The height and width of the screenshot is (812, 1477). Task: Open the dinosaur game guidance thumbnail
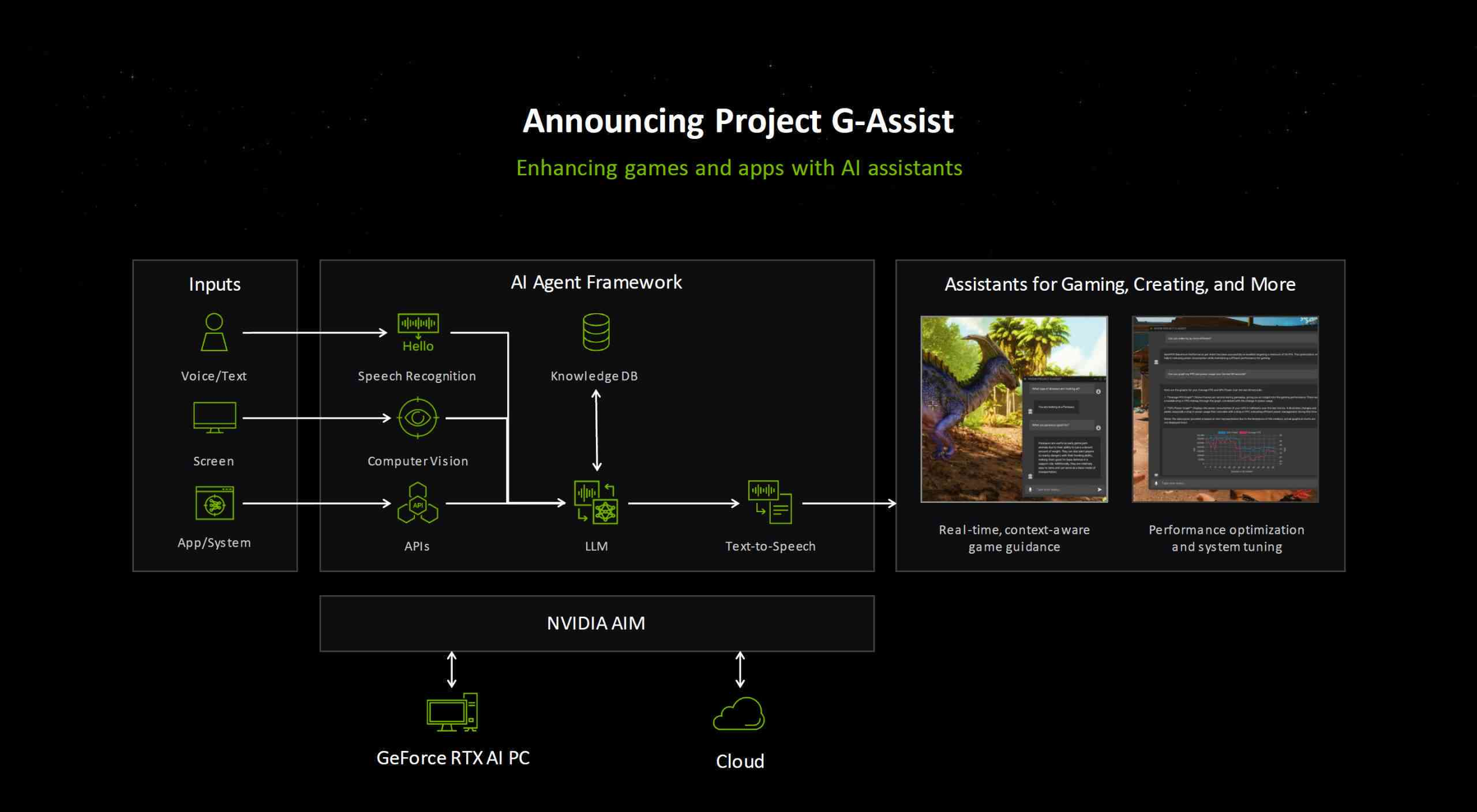(x=1014, y=409)
